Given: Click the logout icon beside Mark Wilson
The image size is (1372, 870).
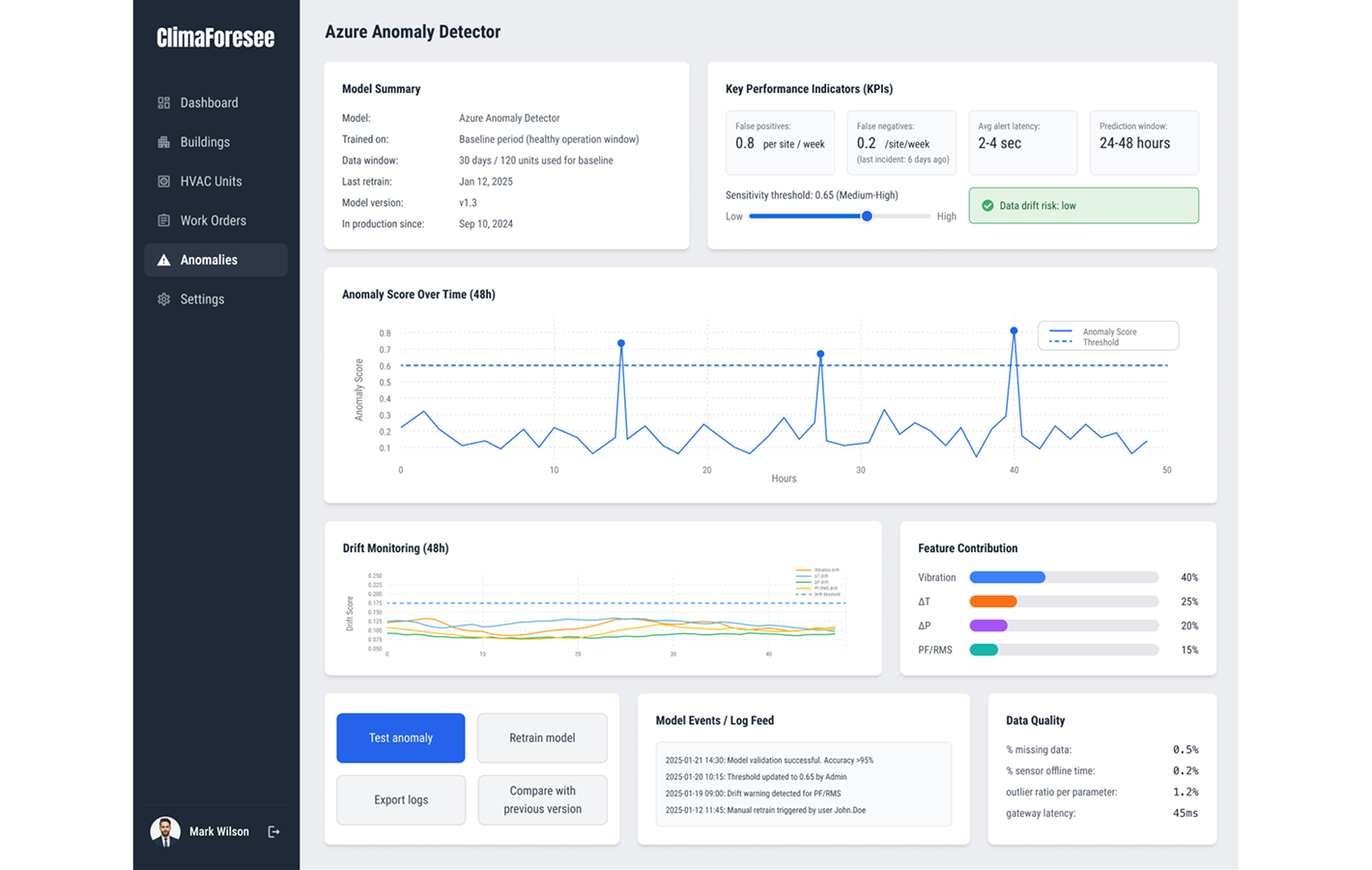Looking at the screenshot, I should 273,831.
